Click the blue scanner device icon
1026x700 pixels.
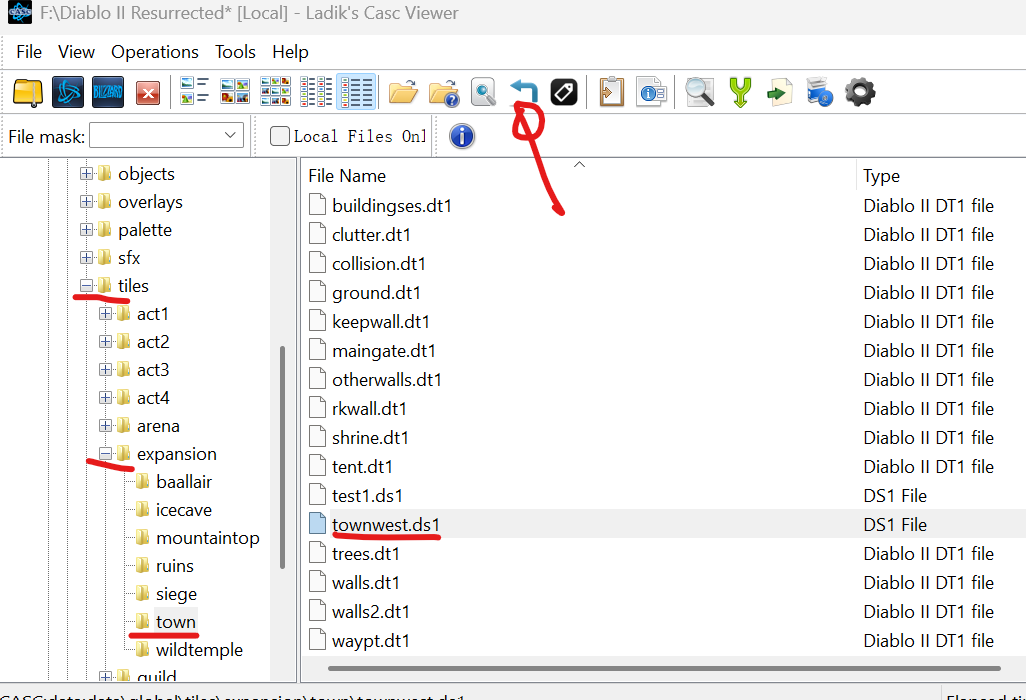[x=820, y=92]
